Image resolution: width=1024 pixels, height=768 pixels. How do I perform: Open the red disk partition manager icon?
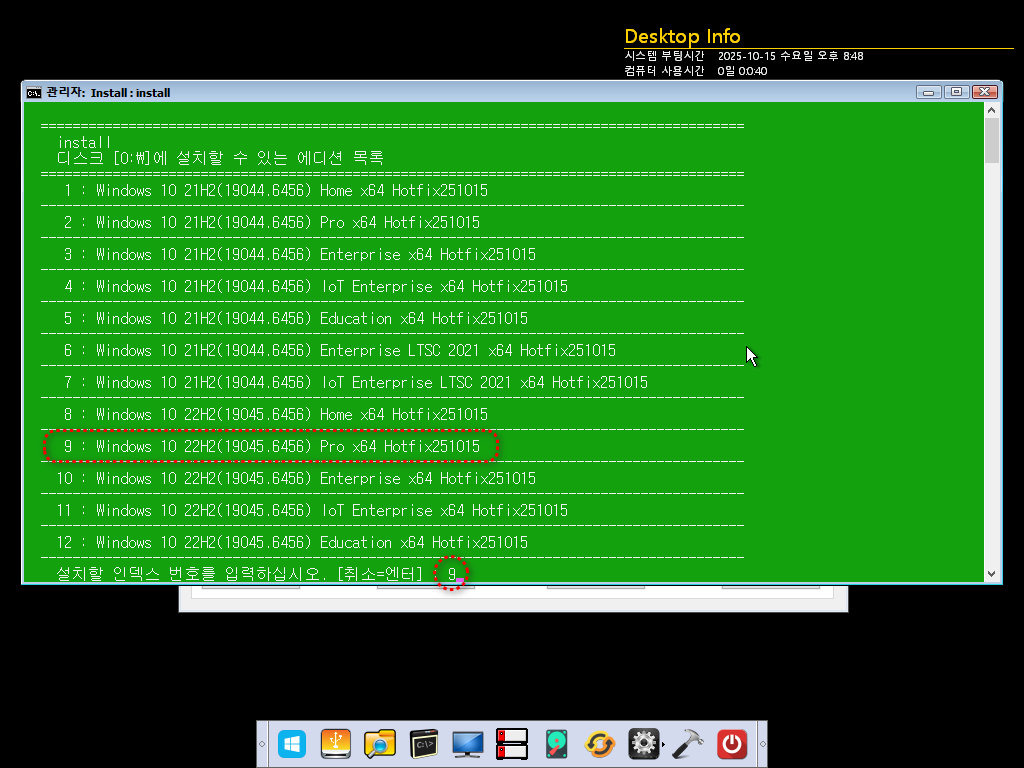pos(511,744)
